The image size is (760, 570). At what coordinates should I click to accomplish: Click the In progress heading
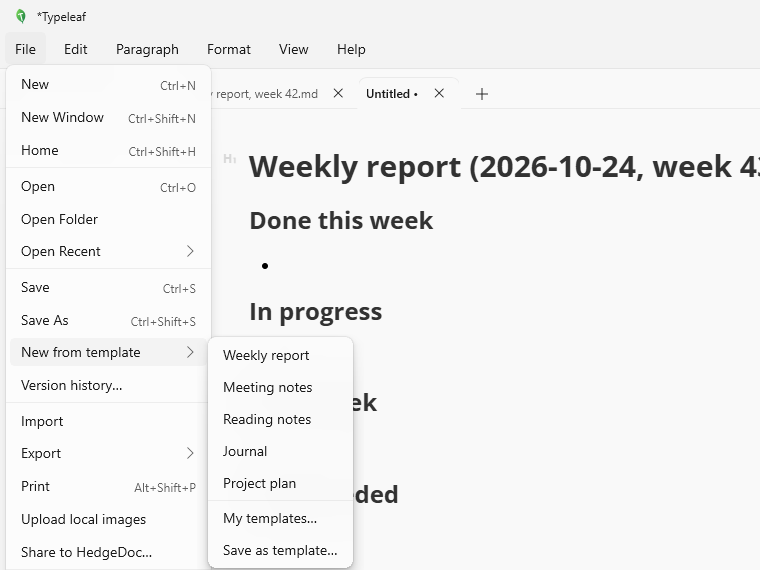(316, 312)
